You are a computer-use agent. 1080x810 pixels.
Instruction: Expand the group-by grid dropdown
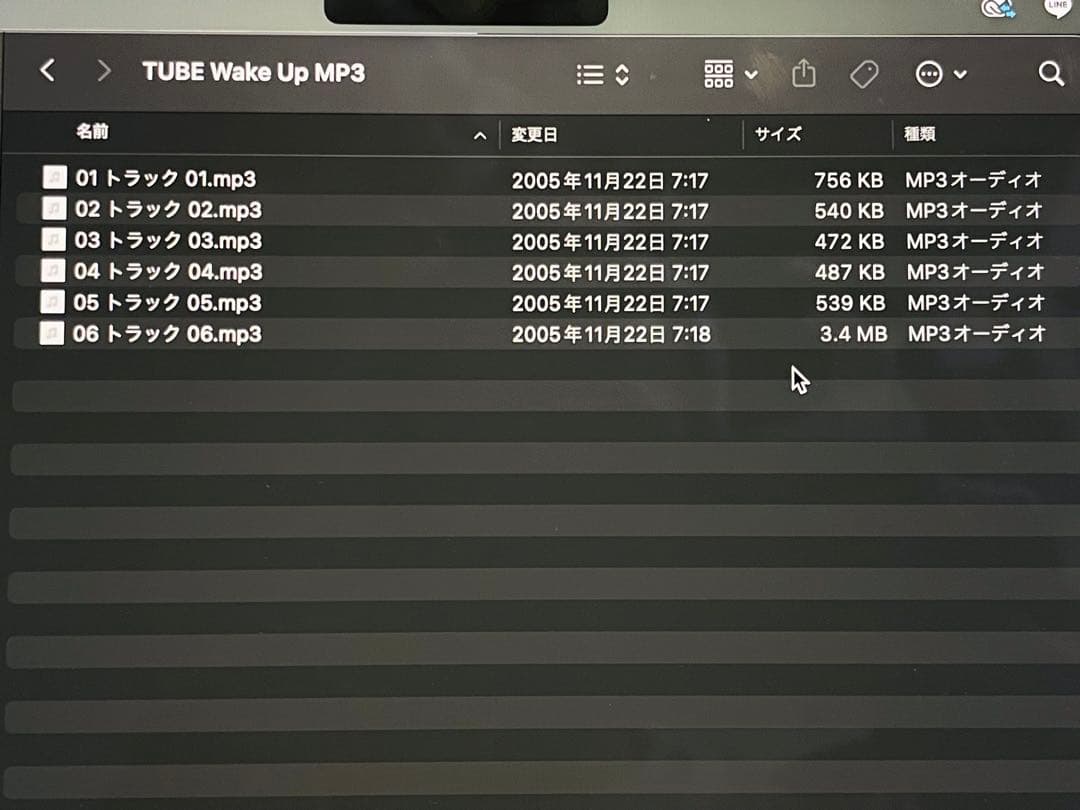point(730,74)
